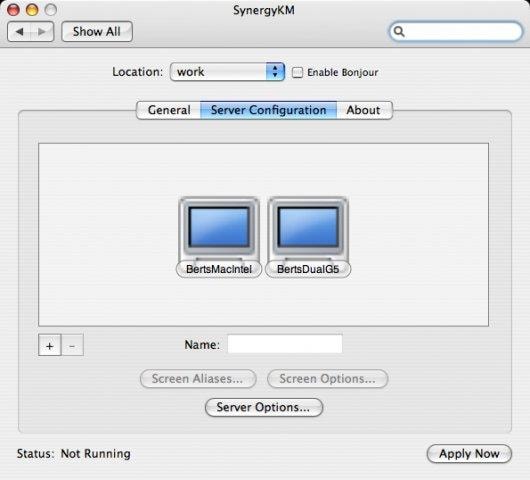Screen dimensions: 530x480
Task: Open Screen Options dialog
Action: (x=328, y=379)
